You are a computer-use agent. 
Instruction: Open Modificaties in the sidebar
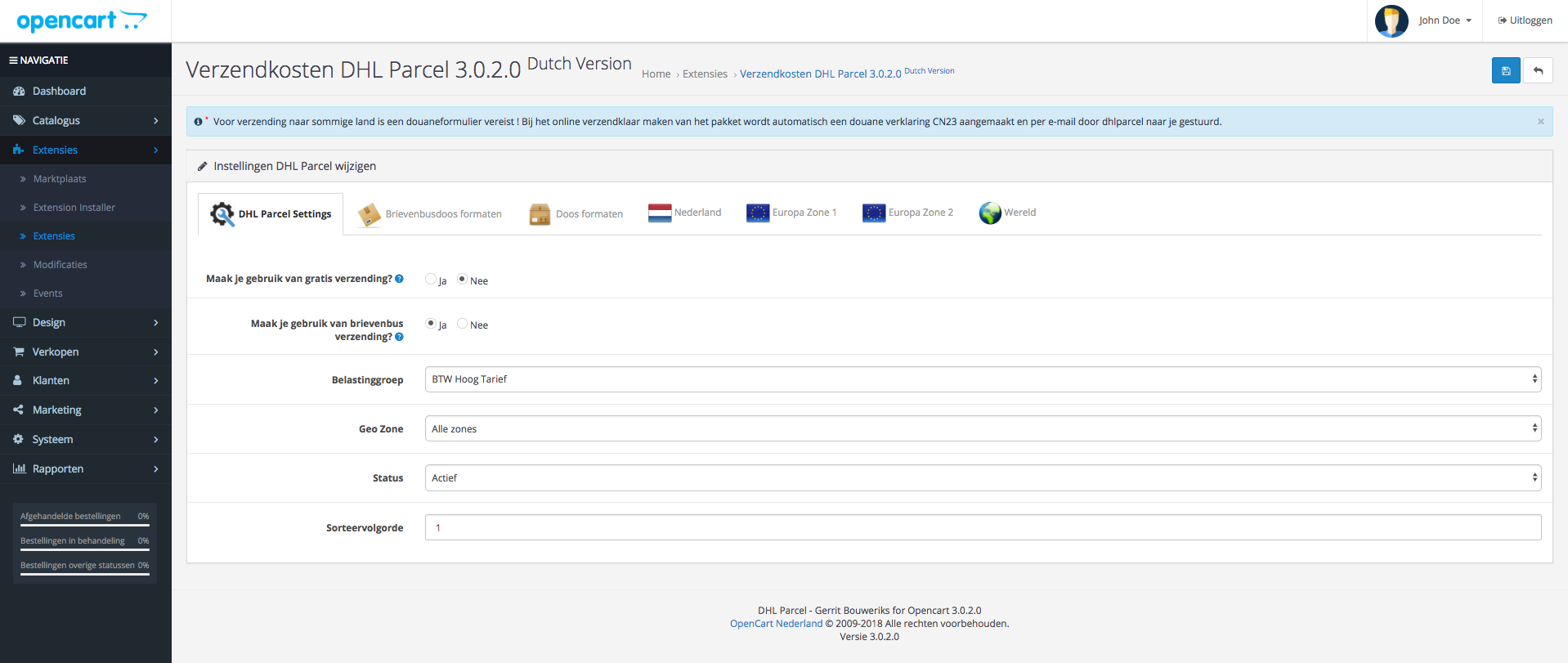point(60,265)
